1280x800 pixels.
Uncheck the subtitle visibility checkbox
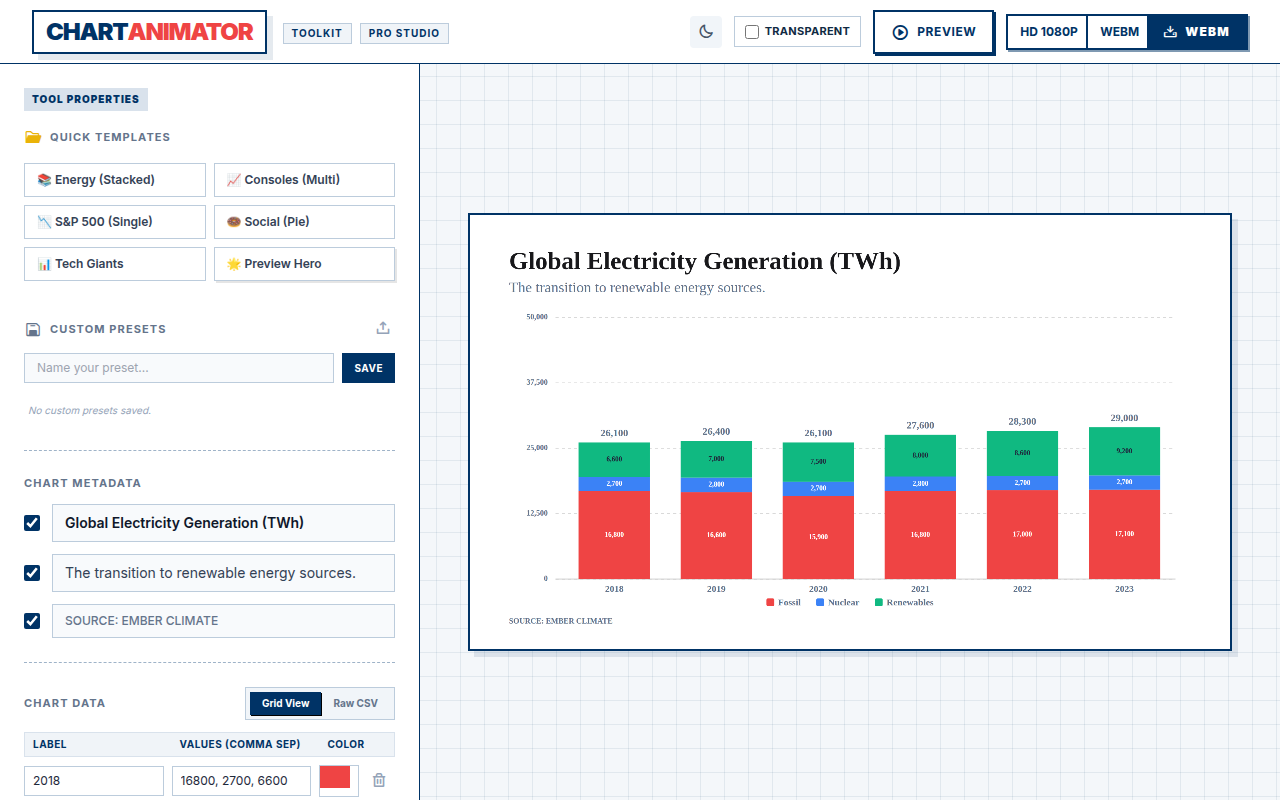[x=32, y=573]
